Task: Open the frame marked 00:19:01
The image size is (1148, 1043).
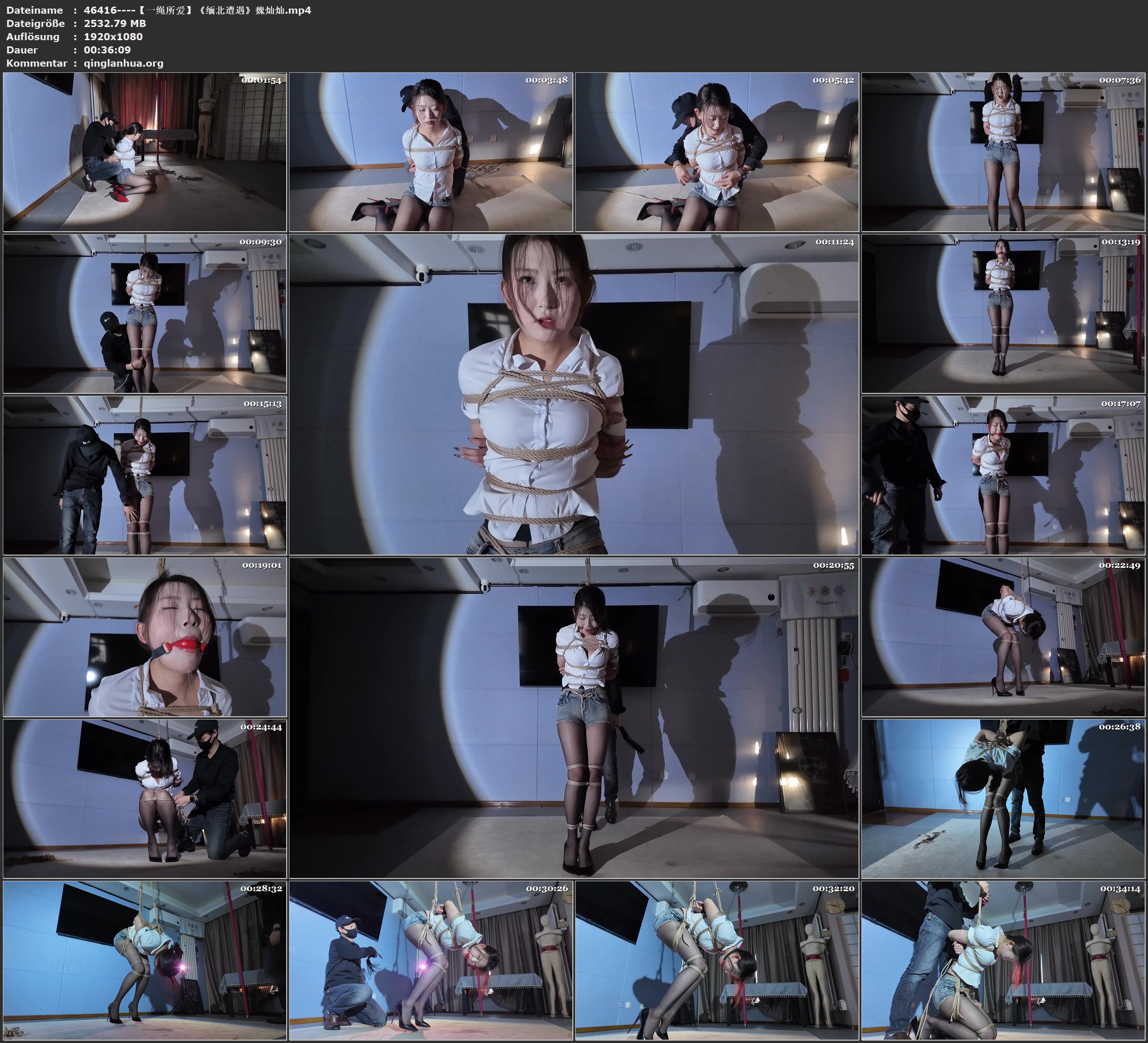Action: click(145, 637)
